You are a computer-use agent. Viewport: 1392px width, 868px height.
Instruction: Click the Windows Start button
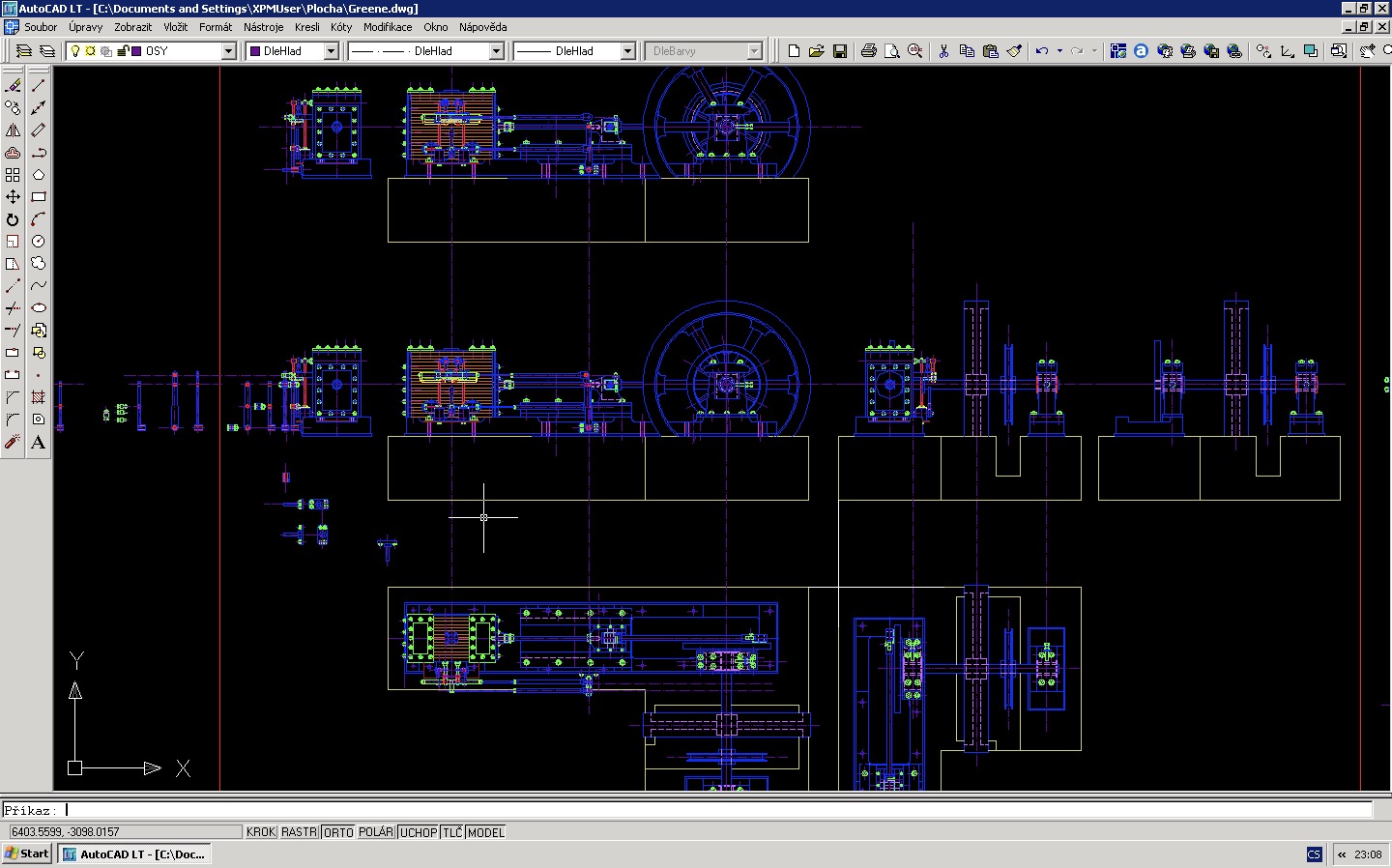[27, 854]
